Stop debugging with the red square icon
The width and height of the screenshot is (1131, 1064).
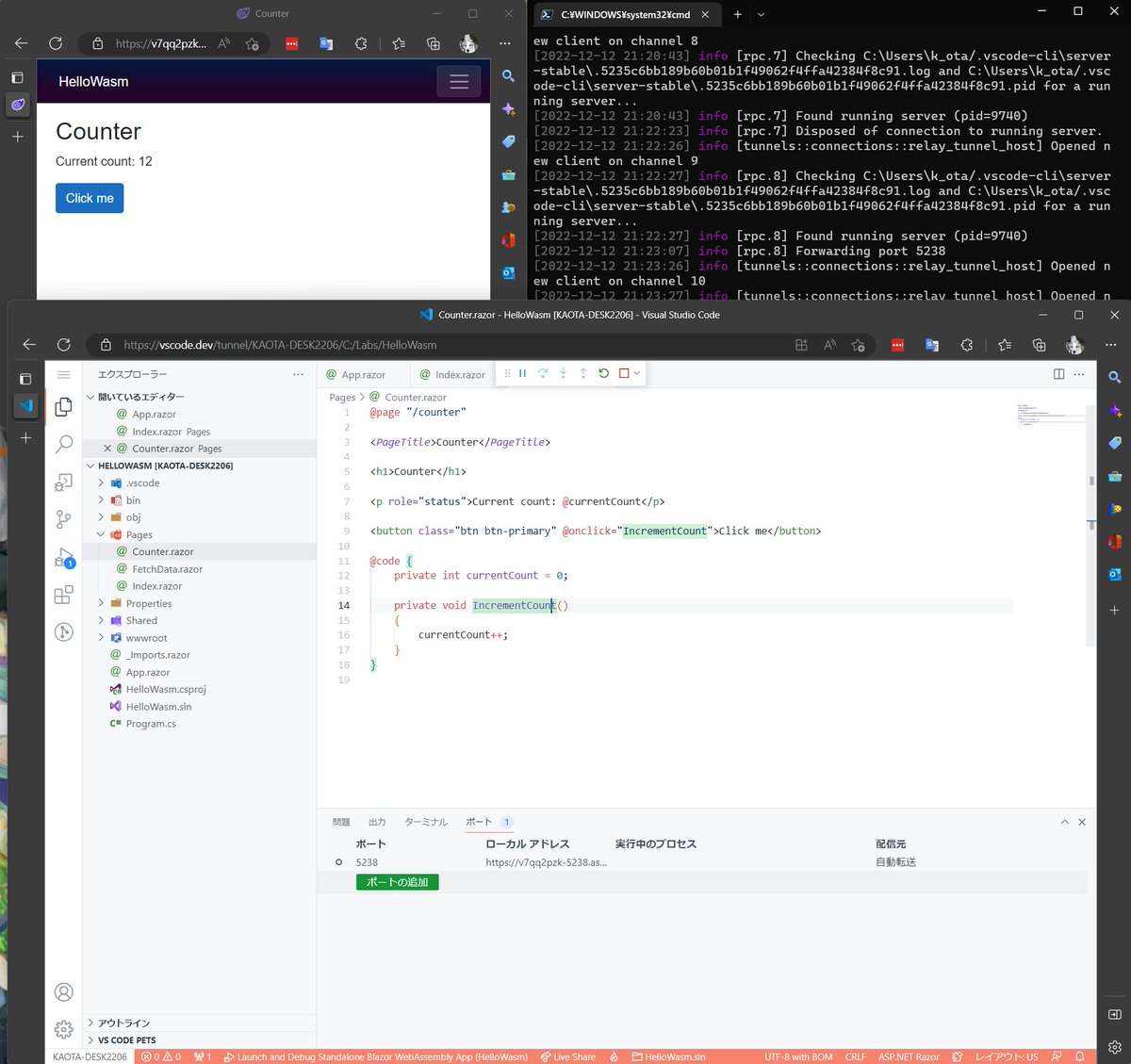point(624,373)
